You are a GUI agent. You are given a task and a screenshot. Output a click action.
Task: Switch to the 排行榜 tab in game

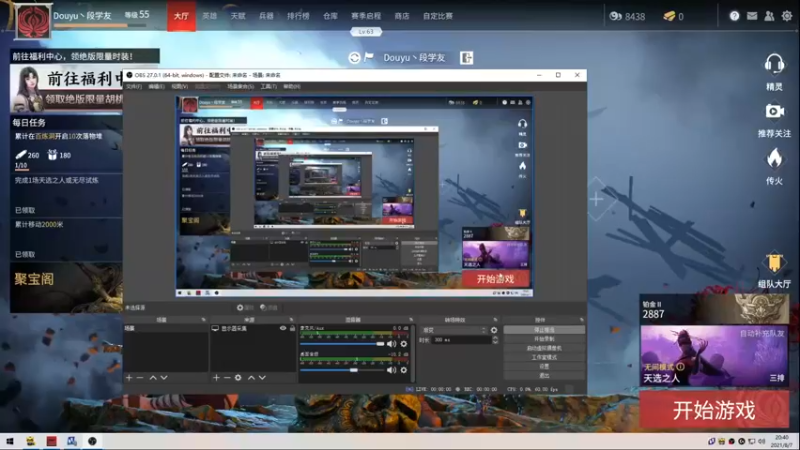coord(298,16)
